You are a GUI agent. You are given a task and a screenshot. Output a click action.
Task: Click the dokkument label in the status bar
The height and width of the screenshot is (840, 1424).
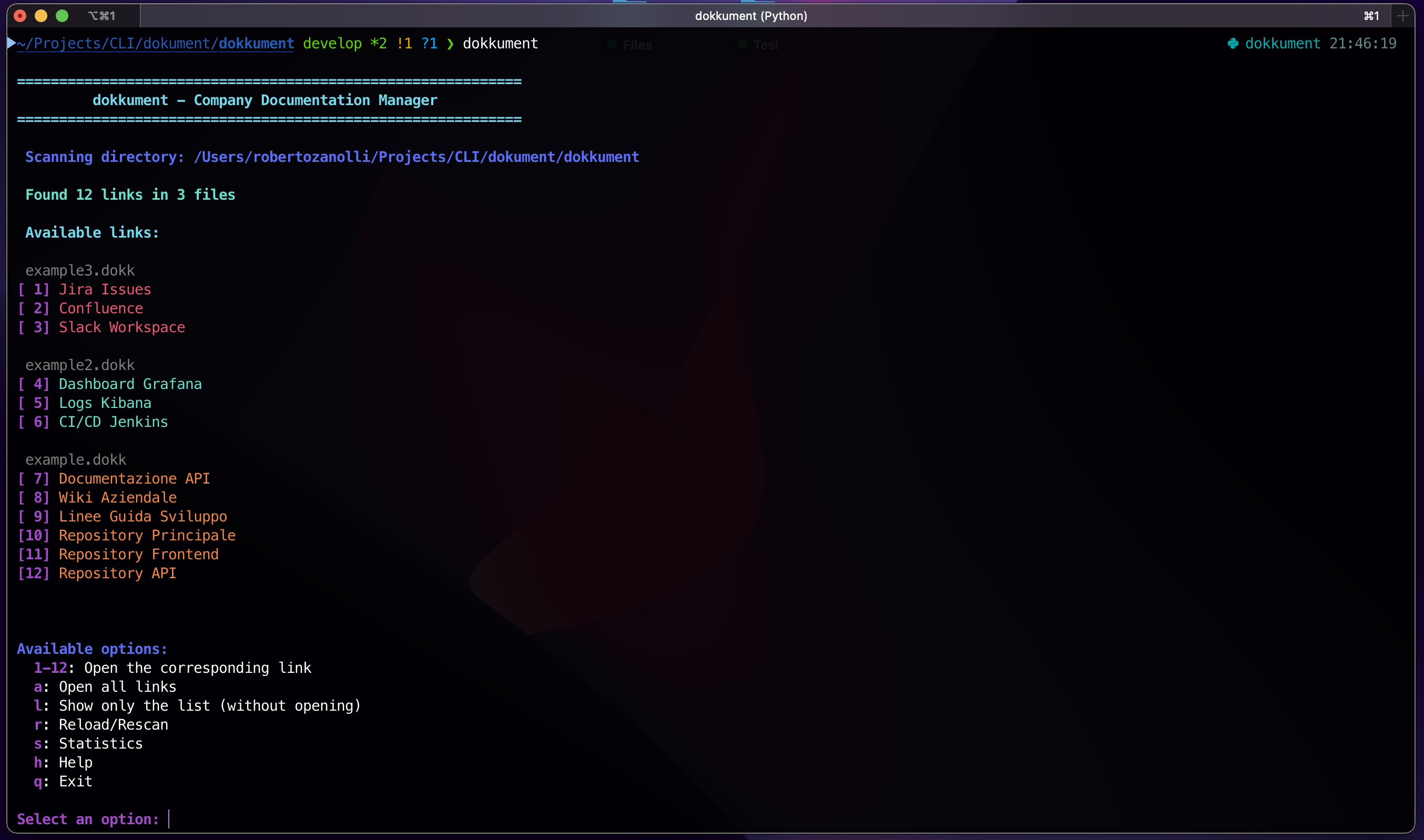(1282, 43)
